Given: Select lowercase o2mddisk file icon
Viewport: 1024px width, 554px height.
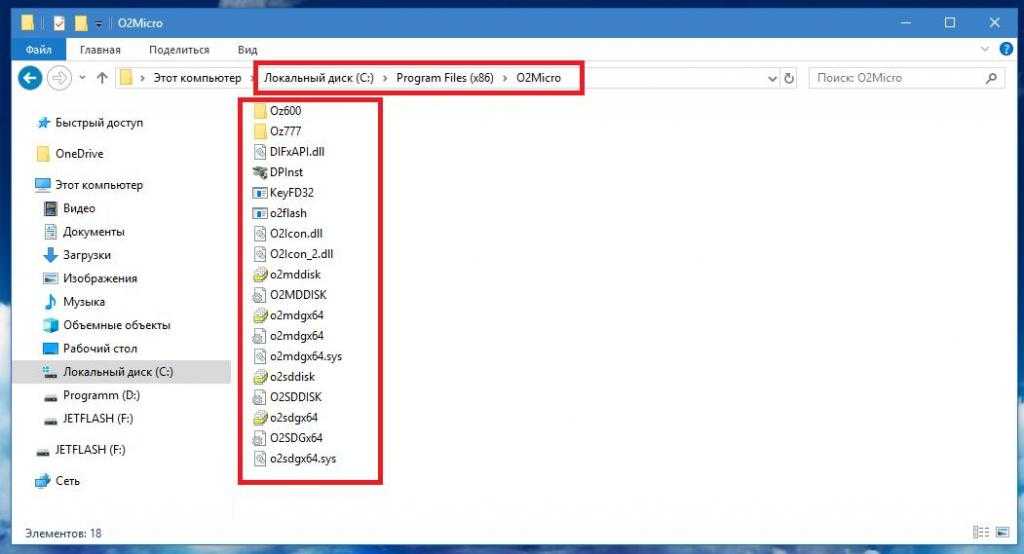Looking at the screenshot, I should pyautogui.click(x=260, y=274).
